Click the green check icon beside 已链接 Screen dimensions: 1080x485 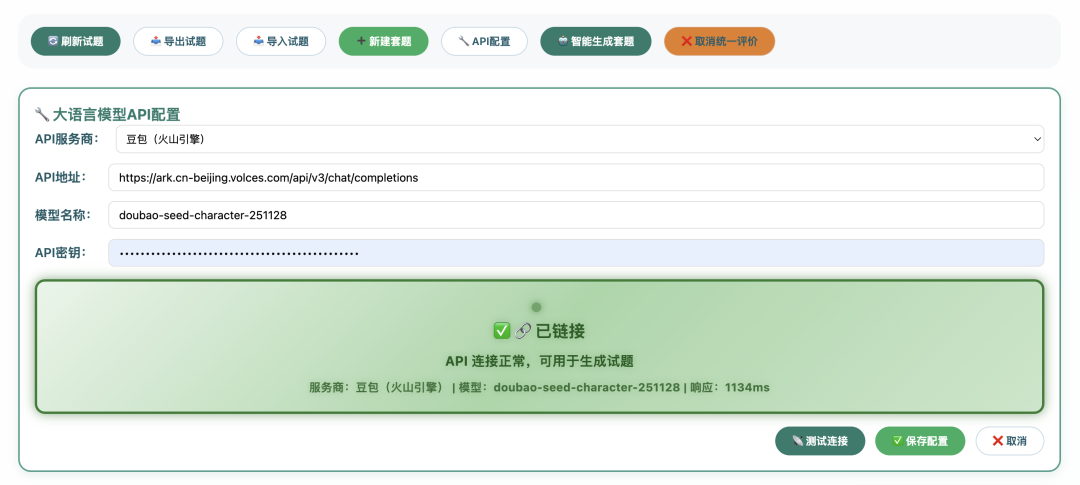coord(501,331)
